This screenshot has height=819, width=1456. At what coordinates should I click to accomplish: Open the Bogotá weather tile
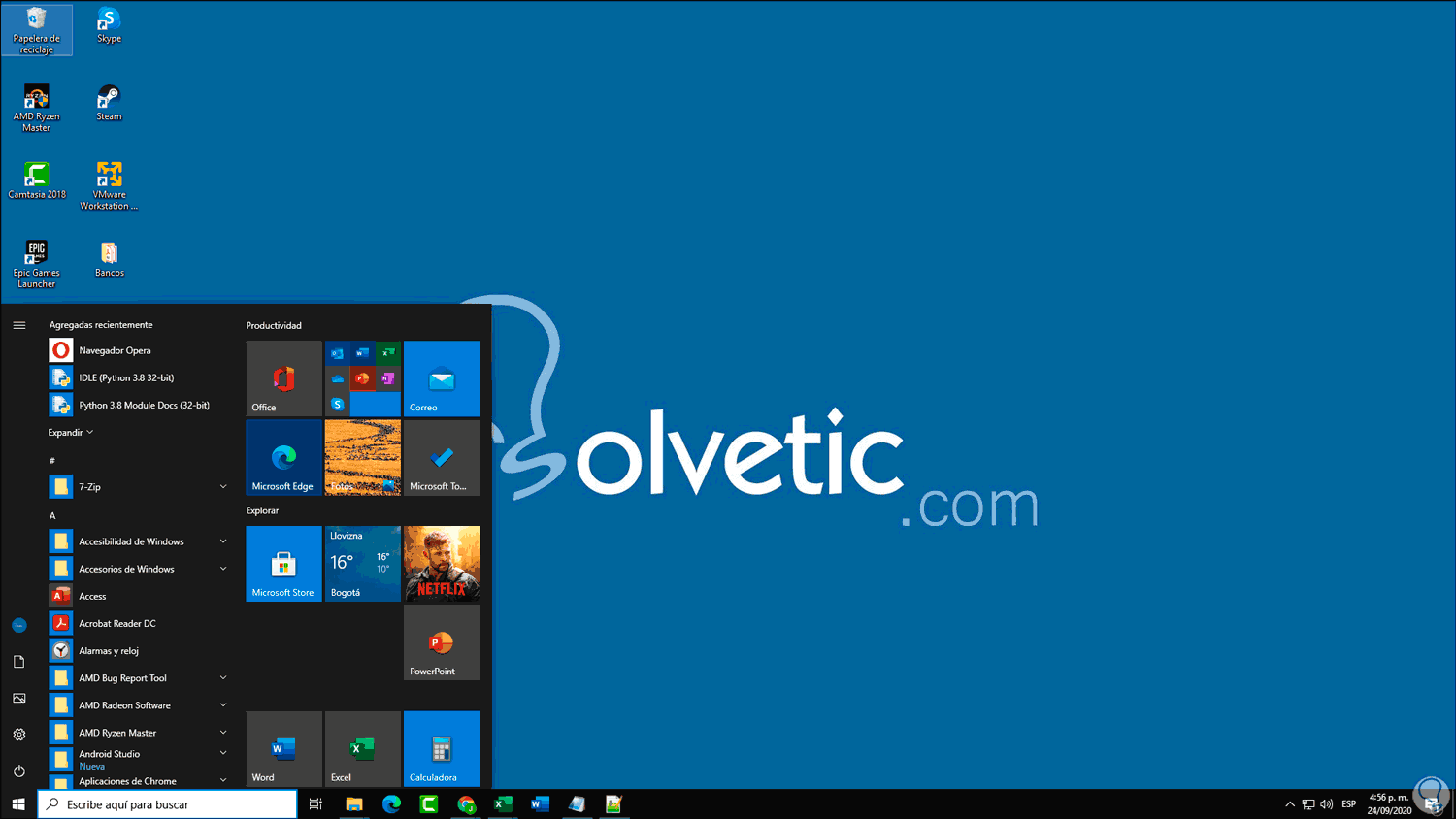point(363,564)
